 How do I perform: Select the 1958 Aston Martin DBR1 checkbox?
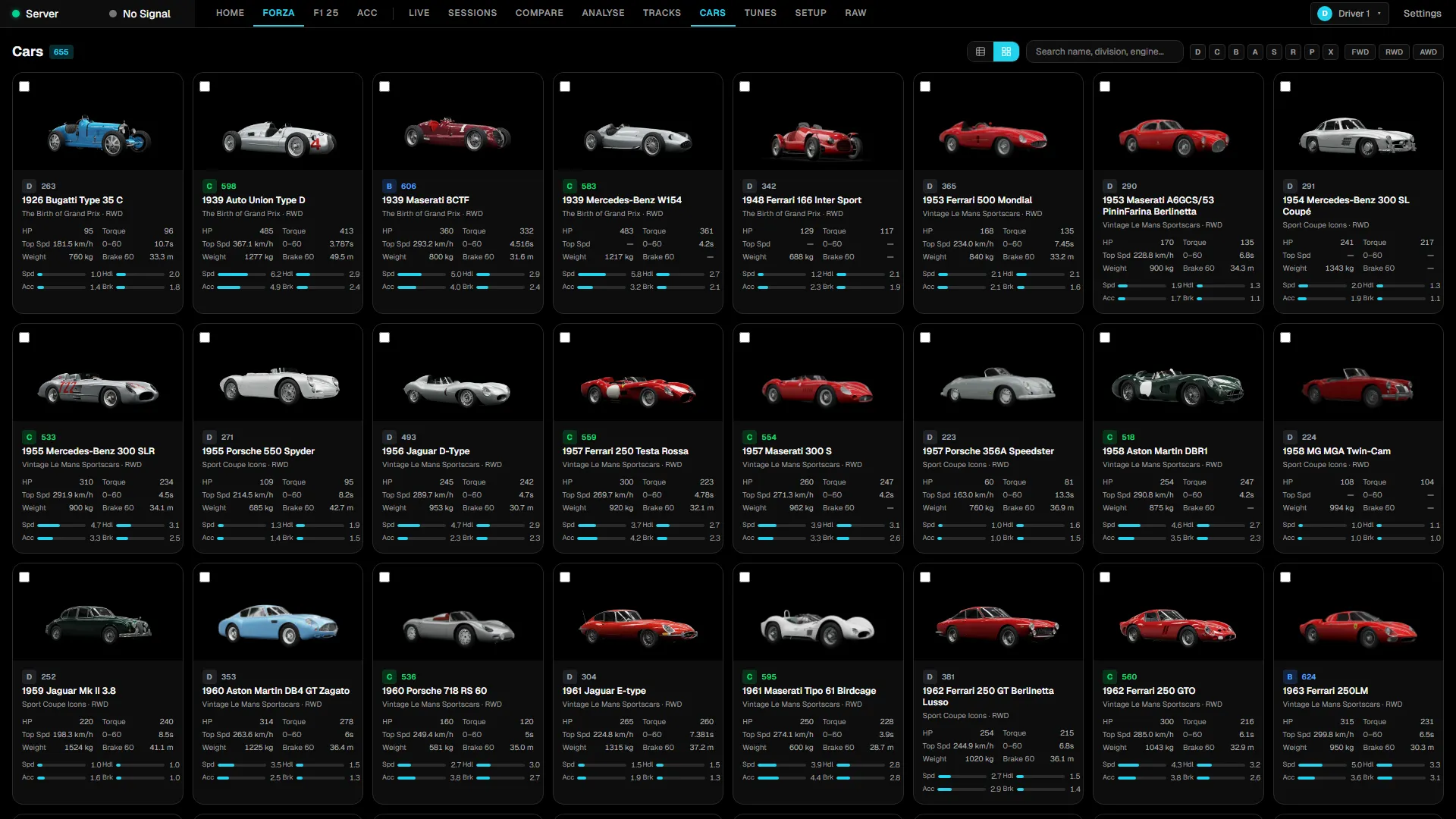point(1105,337)
